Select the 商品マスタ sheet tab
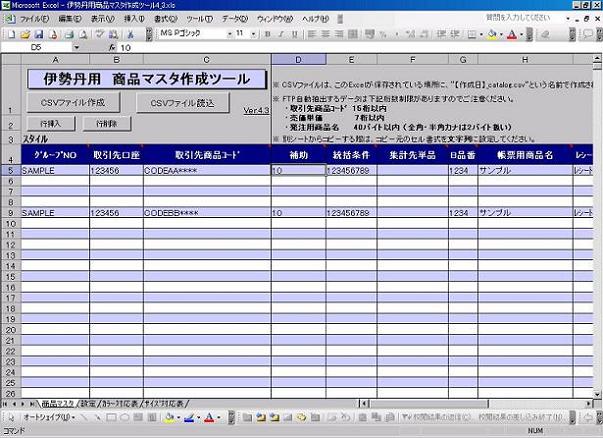Image resolution: width=603 pixels, height=438 pixels. pos(58,404)
